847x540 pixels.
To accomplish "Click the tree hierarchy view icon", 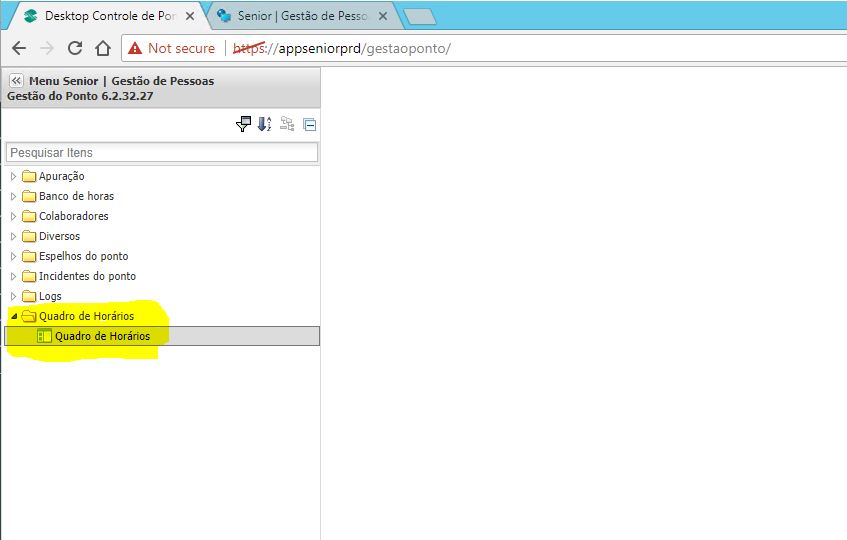I will (287, 124).
